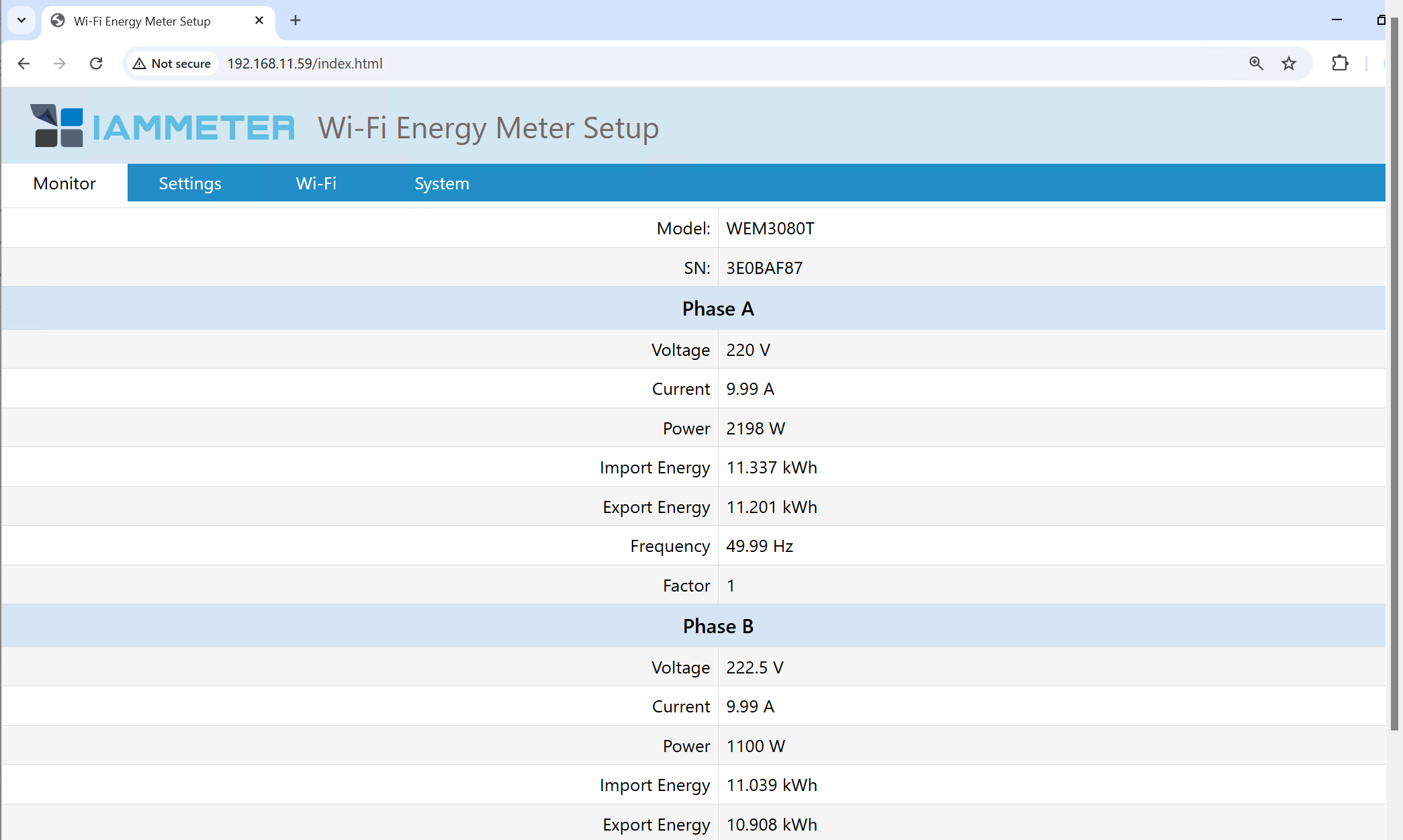Click the address bar URL 192.168.11.59/index.html

coord(305,63)
